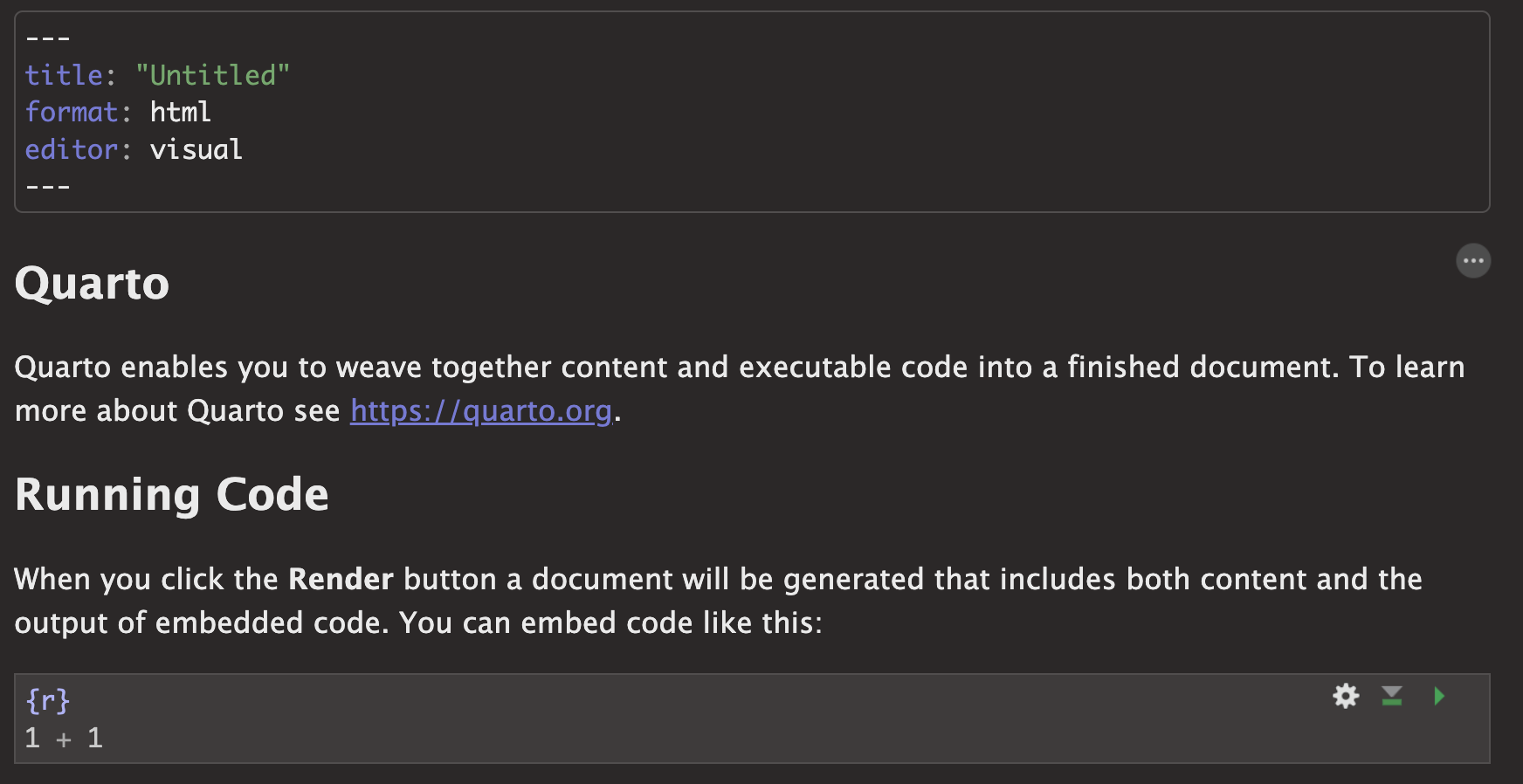Click the three-dot ellipsis button beside Quarto heading
Viewport: 1523px width, 784px height.
click(x=1473, y=261)
